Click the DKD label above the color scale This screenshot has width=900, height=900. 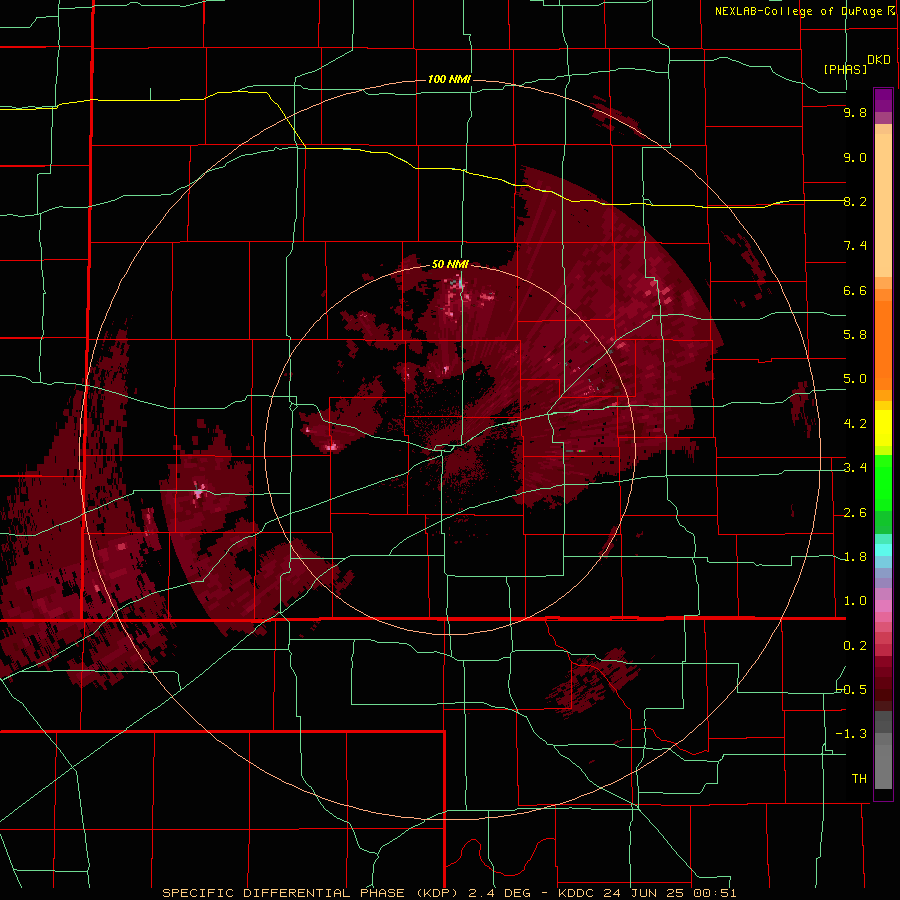pos(879,60)
